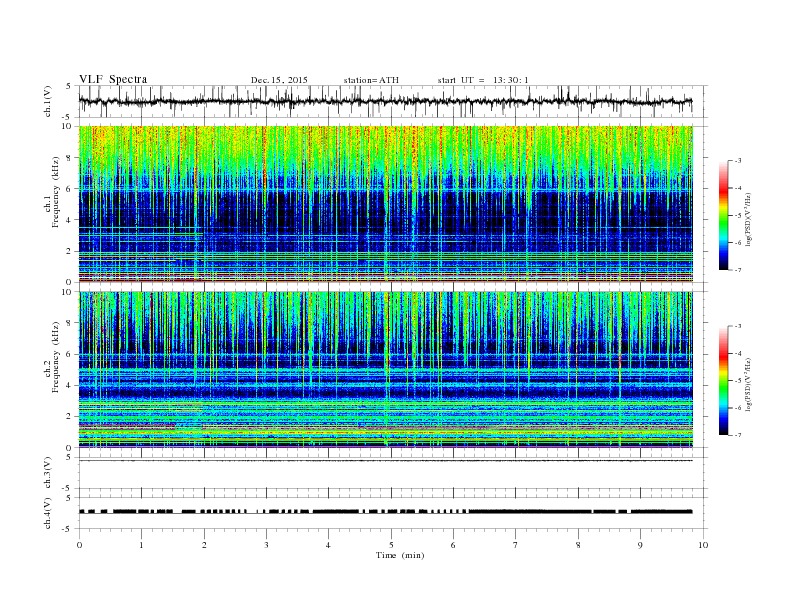The height and width of the screenshot is (612, 792).
Task: Click the "-7" tick on ch.1 color bar
Action: tap(738, 270)
